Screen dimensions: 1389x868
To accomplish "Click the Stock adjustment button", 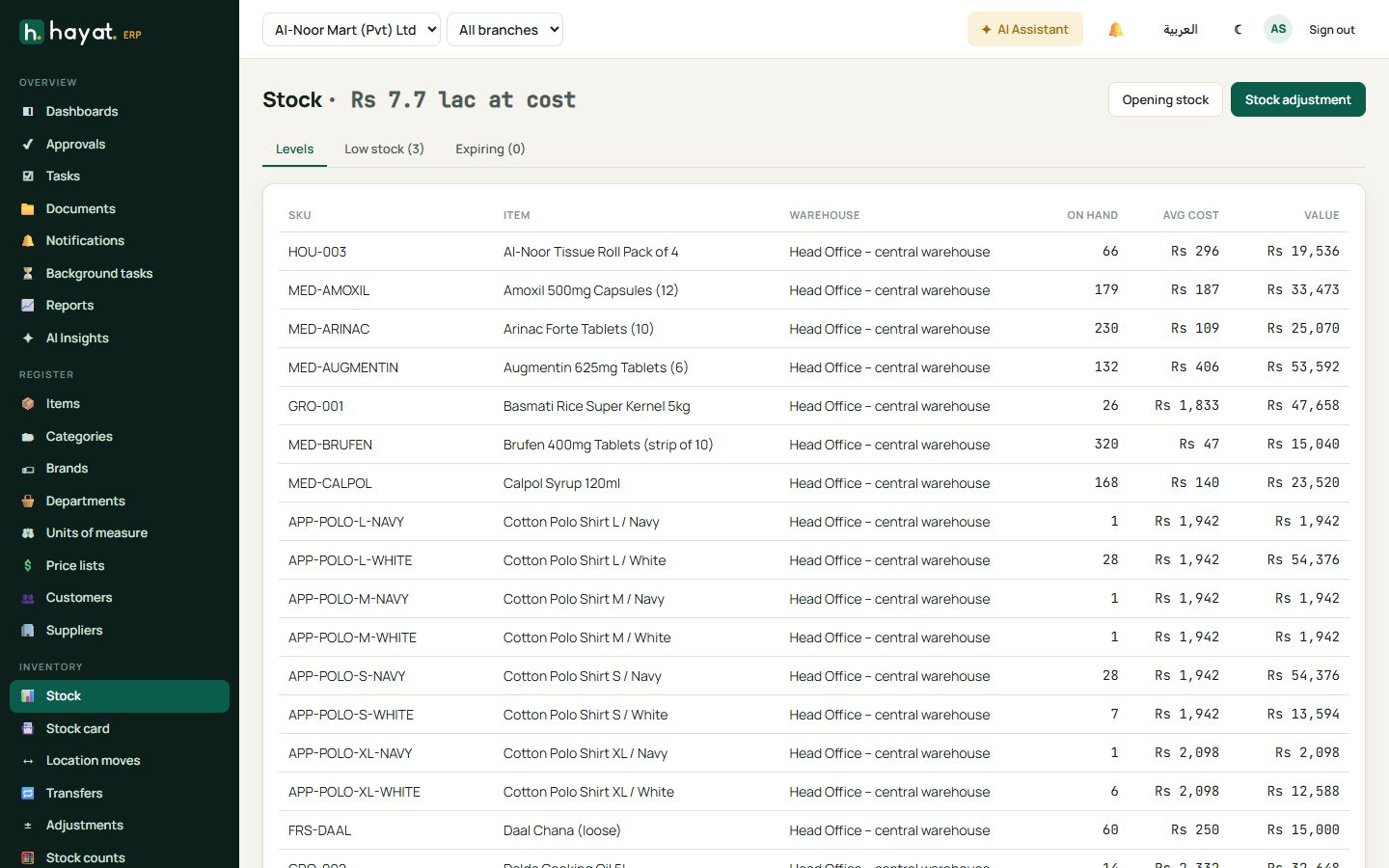I will [x=1297, y=99].
